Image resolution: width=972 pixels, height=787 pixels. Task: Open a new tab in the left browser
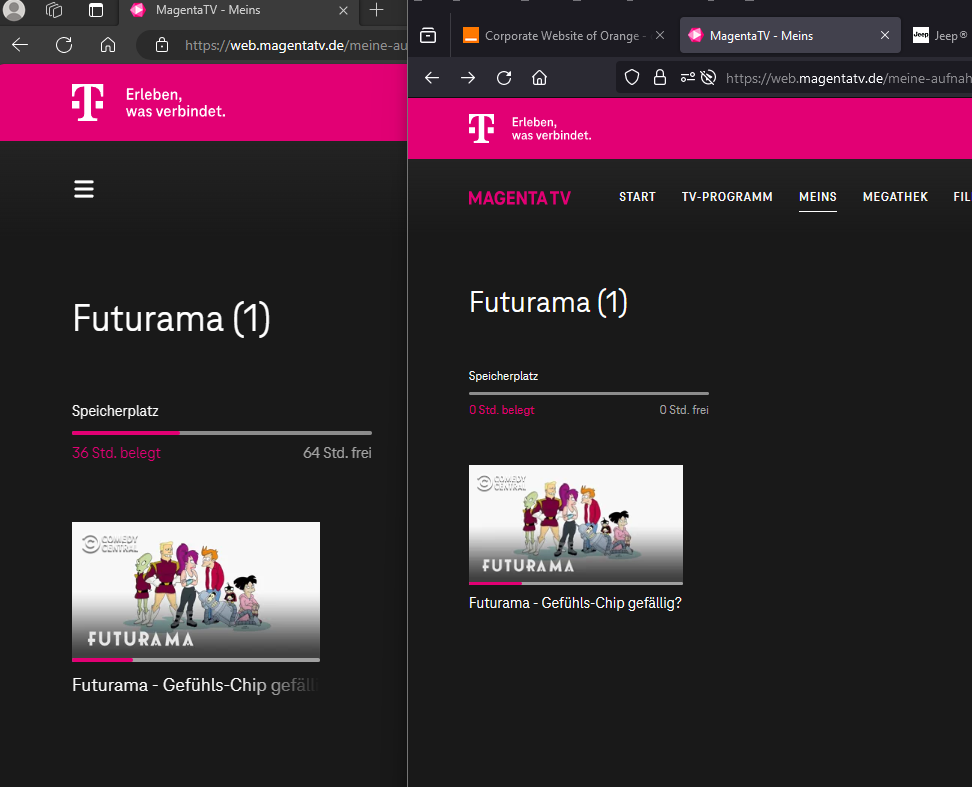[x=376, y=10]
